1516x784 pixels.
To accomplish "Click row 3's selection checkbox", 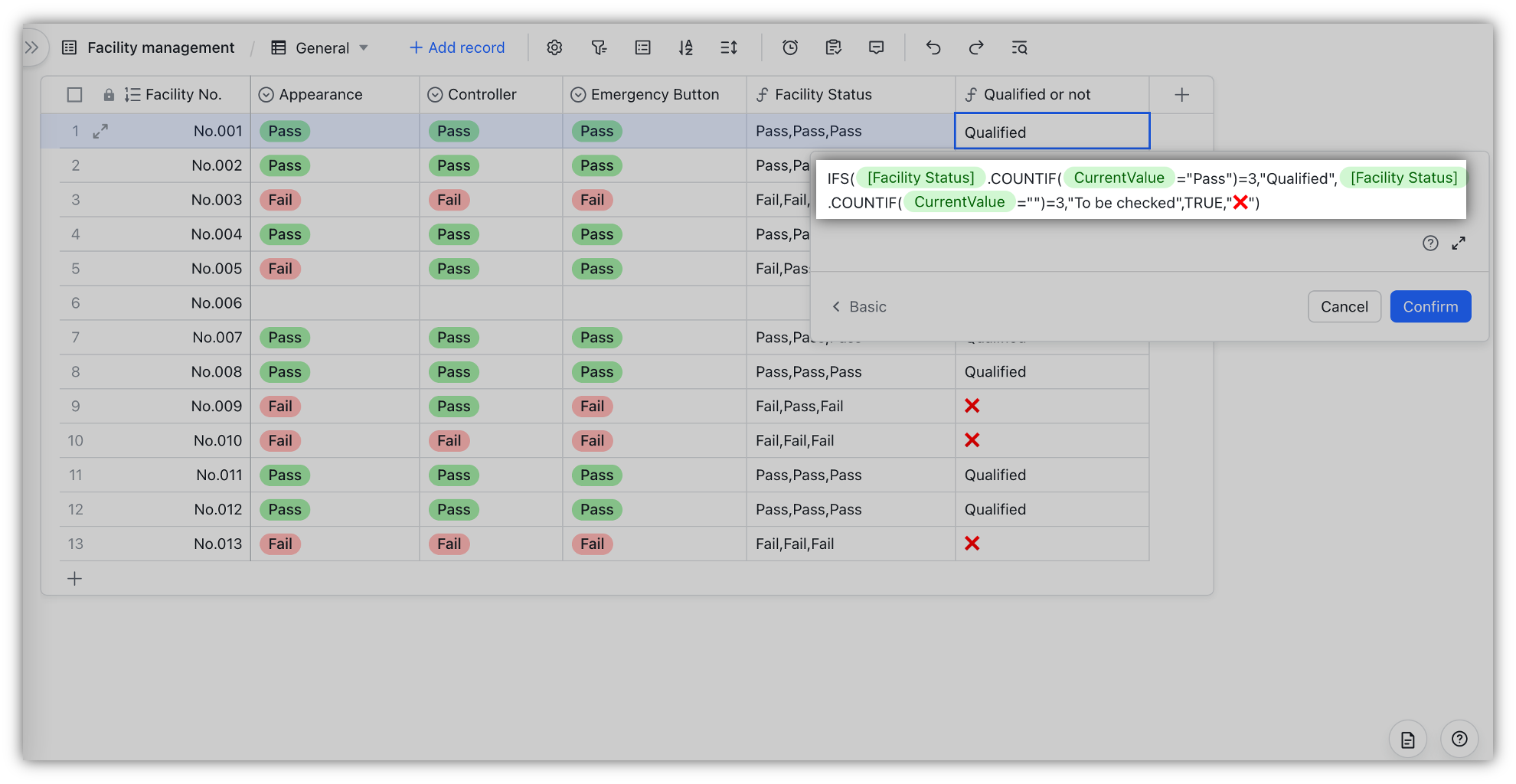I will (74, 199).
